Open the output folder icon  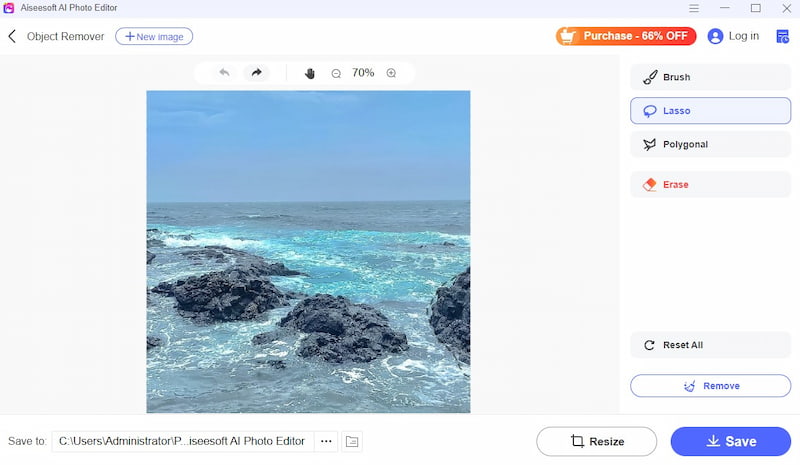coord(352,441)
